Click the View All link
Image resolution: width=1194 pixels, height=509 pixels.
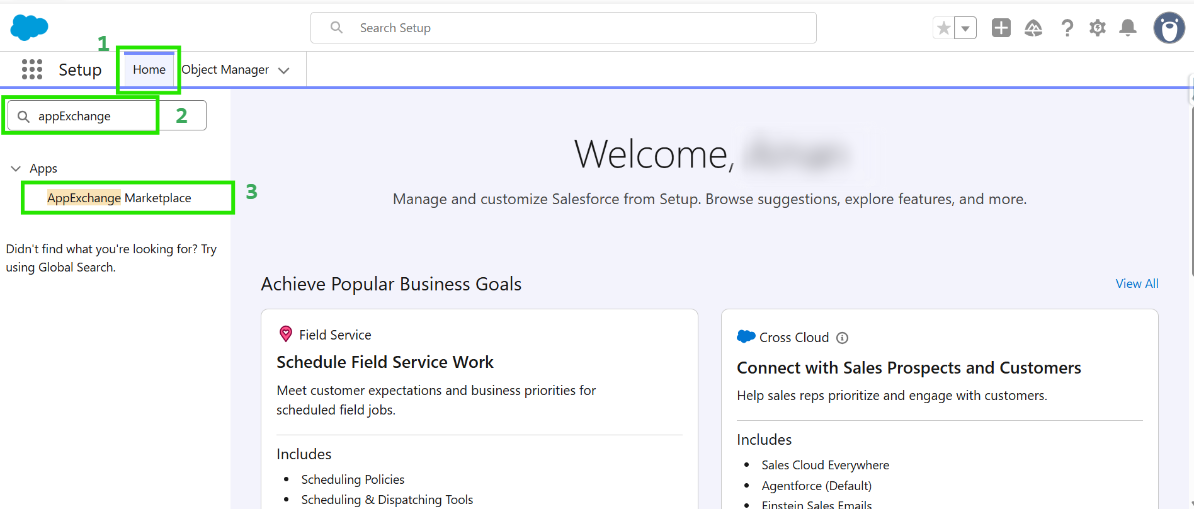point(1137,284)
